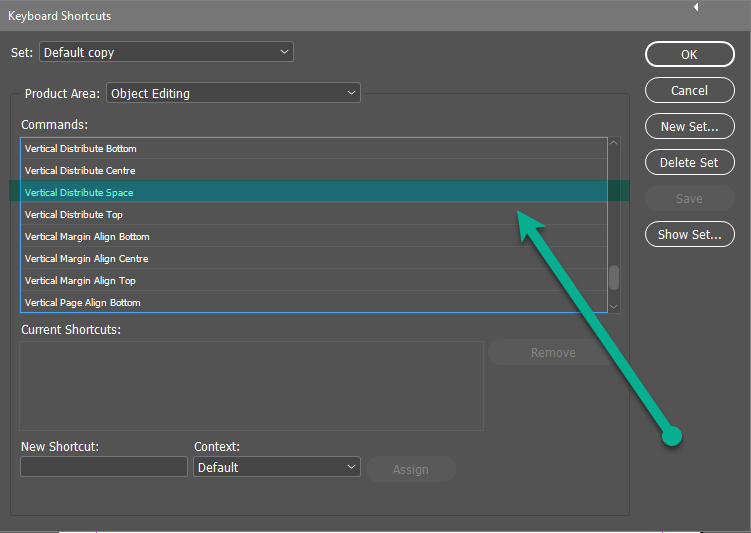
Task: Click the New Shortcut input field
Action: (x=104, y=467)
